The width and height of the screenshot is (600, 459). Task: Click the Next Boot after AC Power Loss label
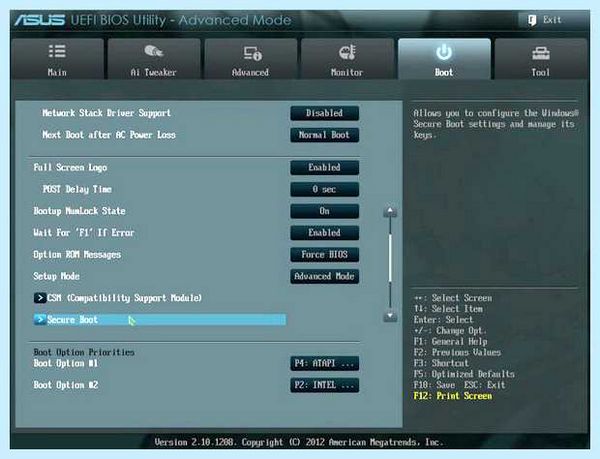109,135
